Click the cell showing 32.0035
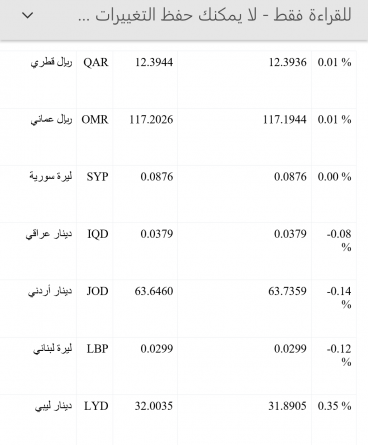This screenshot has height=445, width=368. (145, 420)
